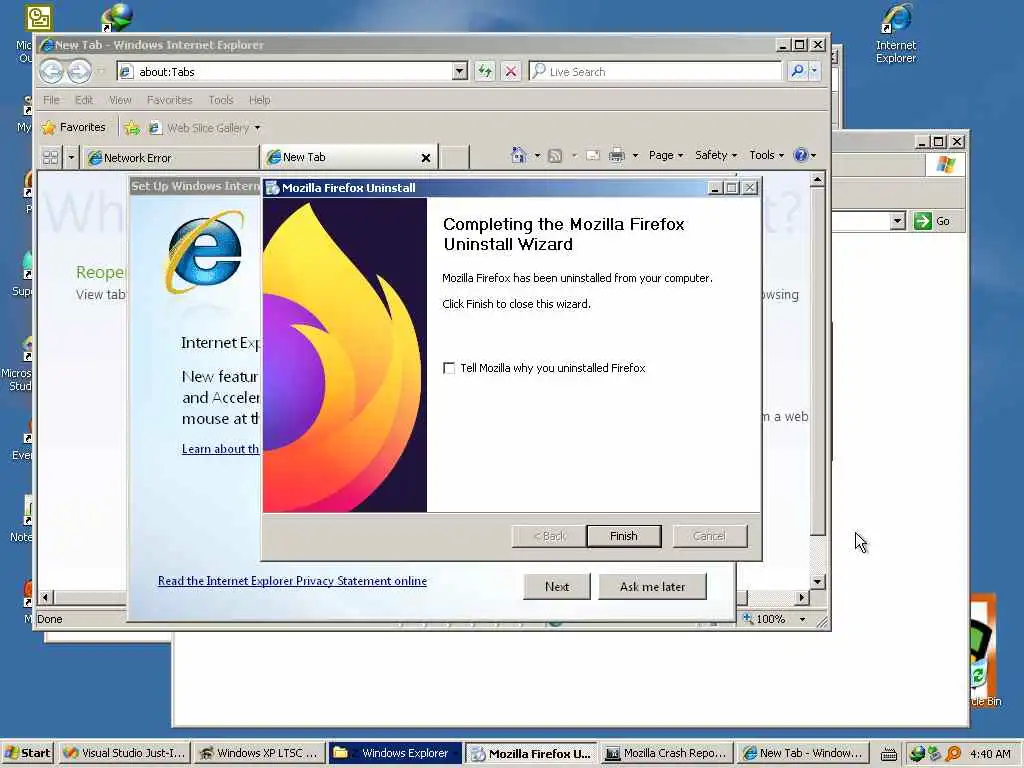Expand Explorer window address dropdown
1024x768 pixels.
pos(898,221)
